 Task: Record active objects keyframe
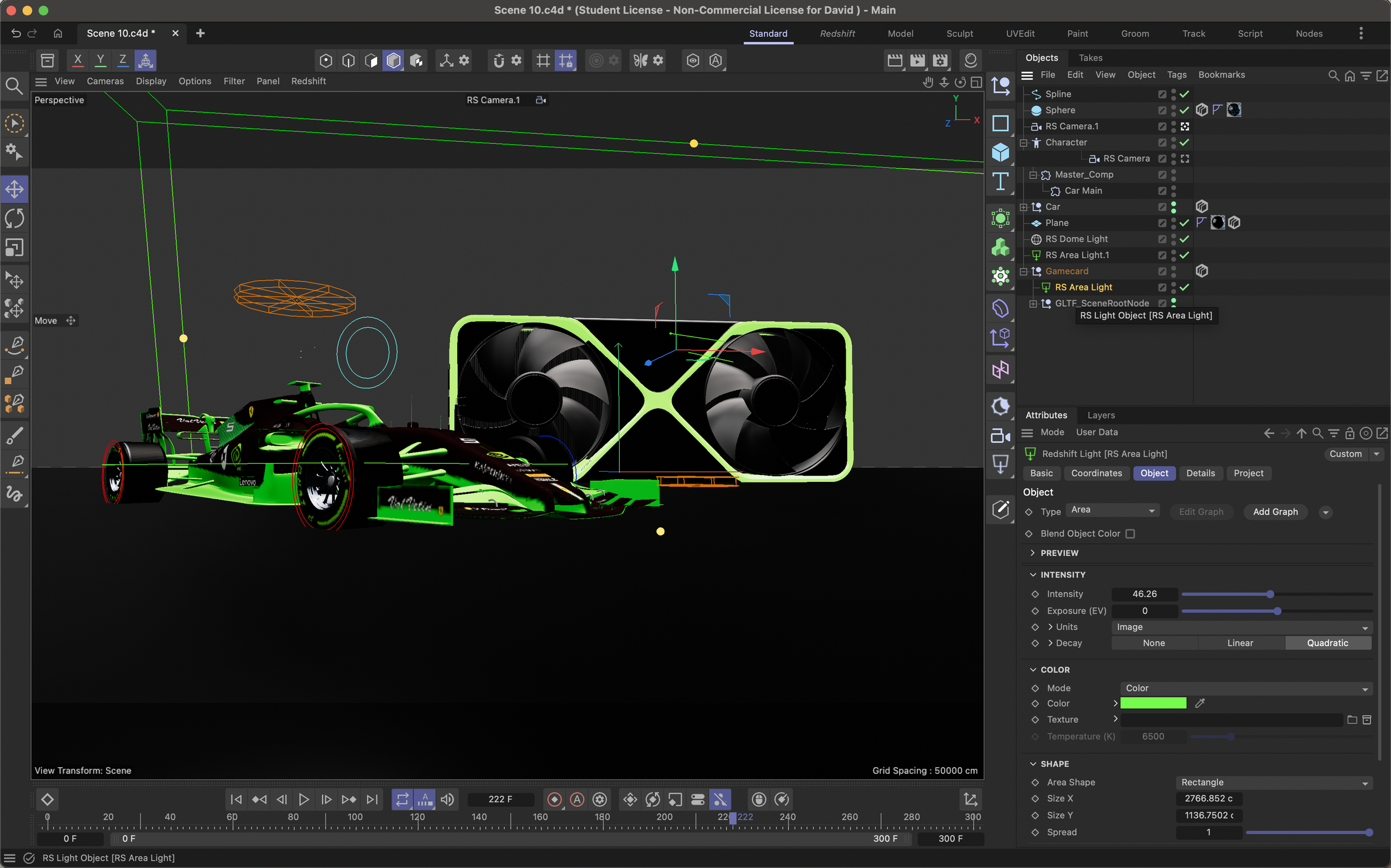[555, 799]
